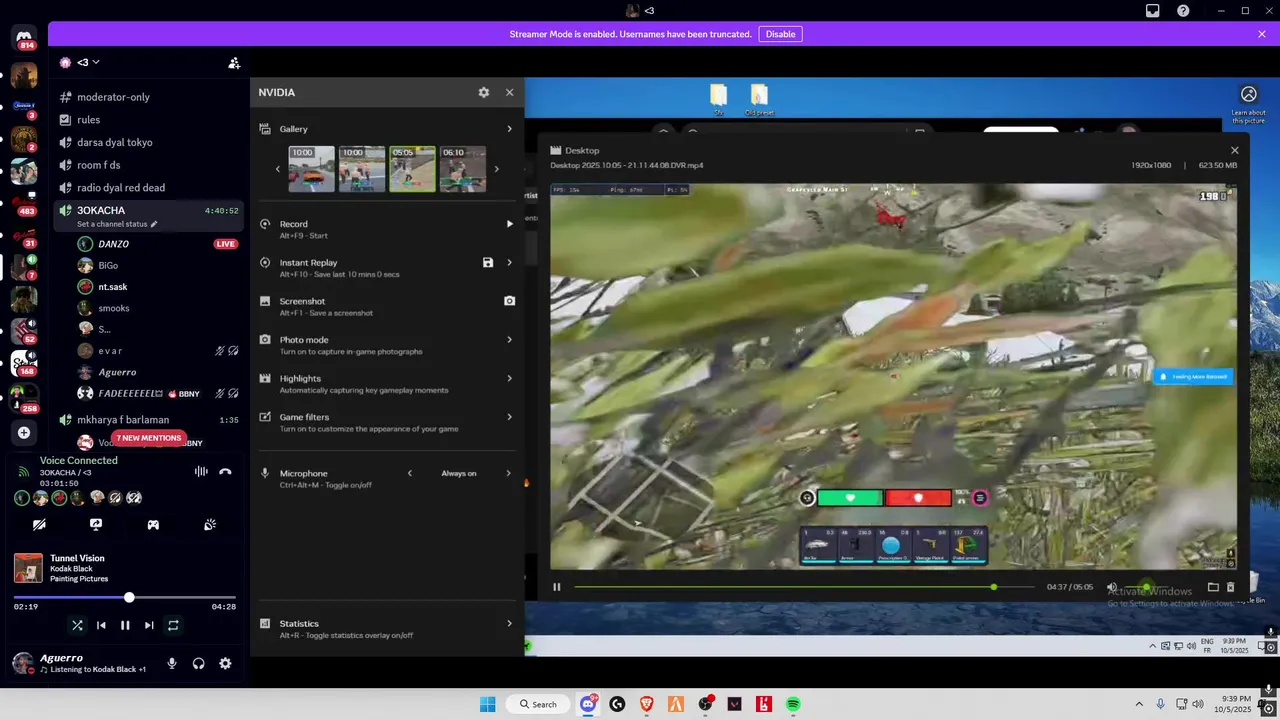This screenshot has height=720, width=1280.
Task: Seek on the video progress bar
Action: 804,587
